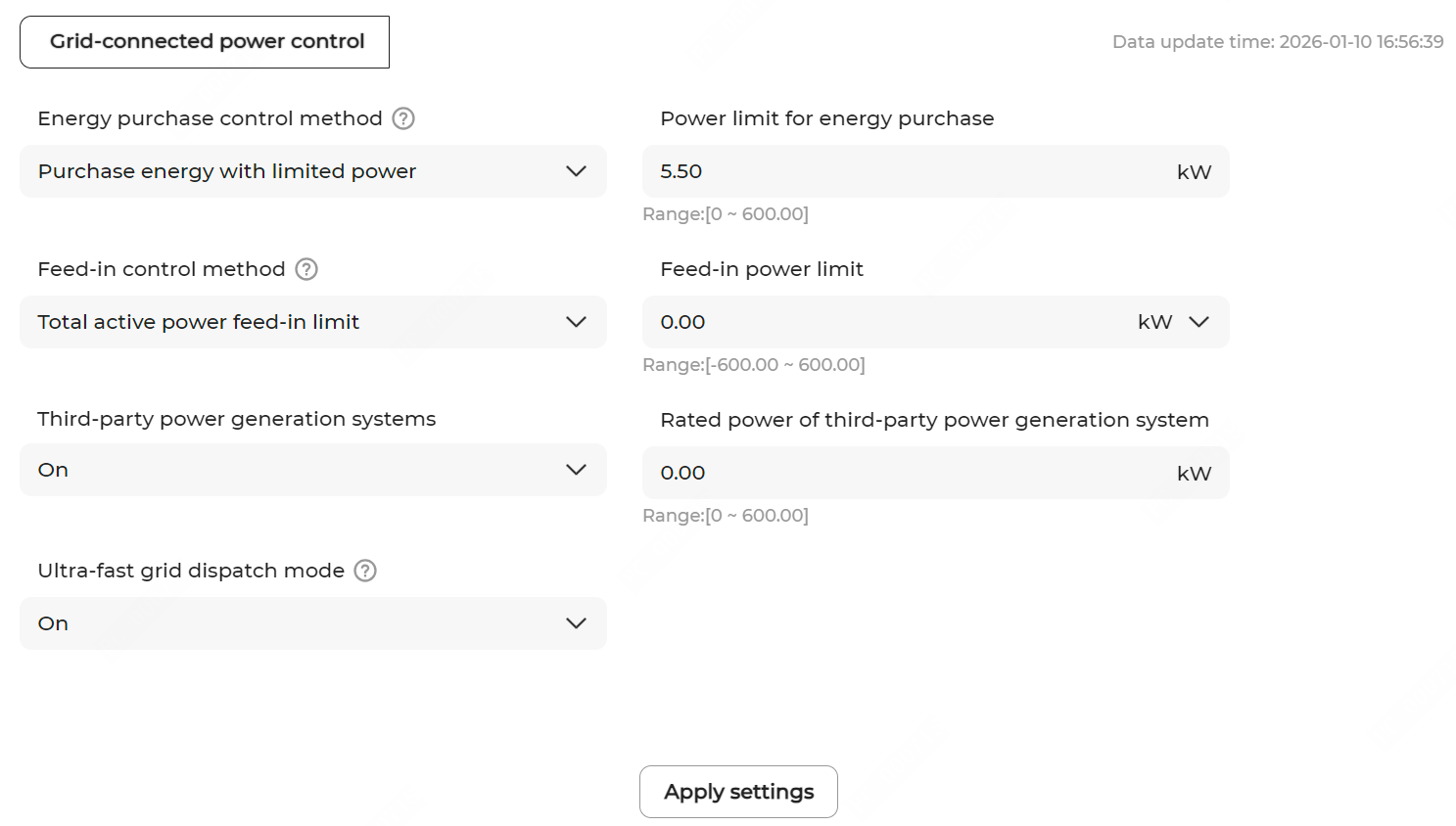Open the 'Total active power feed-in limit' selector
Image resolution: width=1456 pixels, height=826 pixels.
[x=294, y=322]
